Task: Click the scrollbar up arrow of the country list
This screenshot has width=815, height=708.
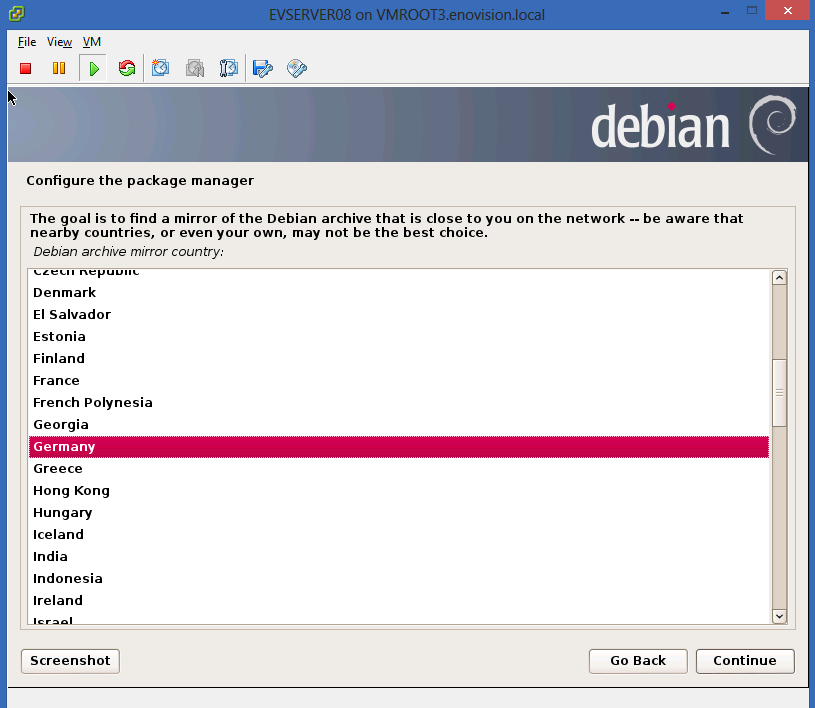Action: pyautogui.click(x=779, y=278)
